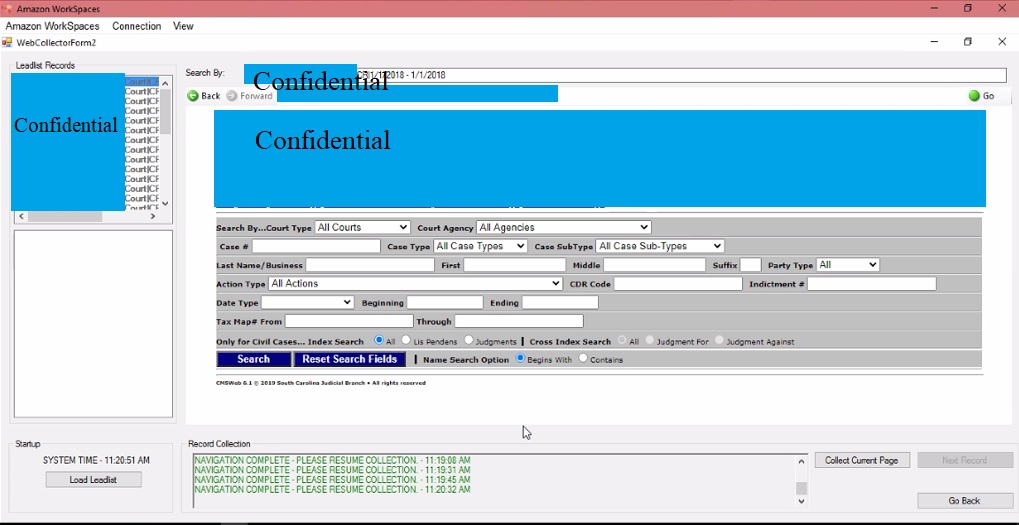Click the First name input field

[515, 265]
